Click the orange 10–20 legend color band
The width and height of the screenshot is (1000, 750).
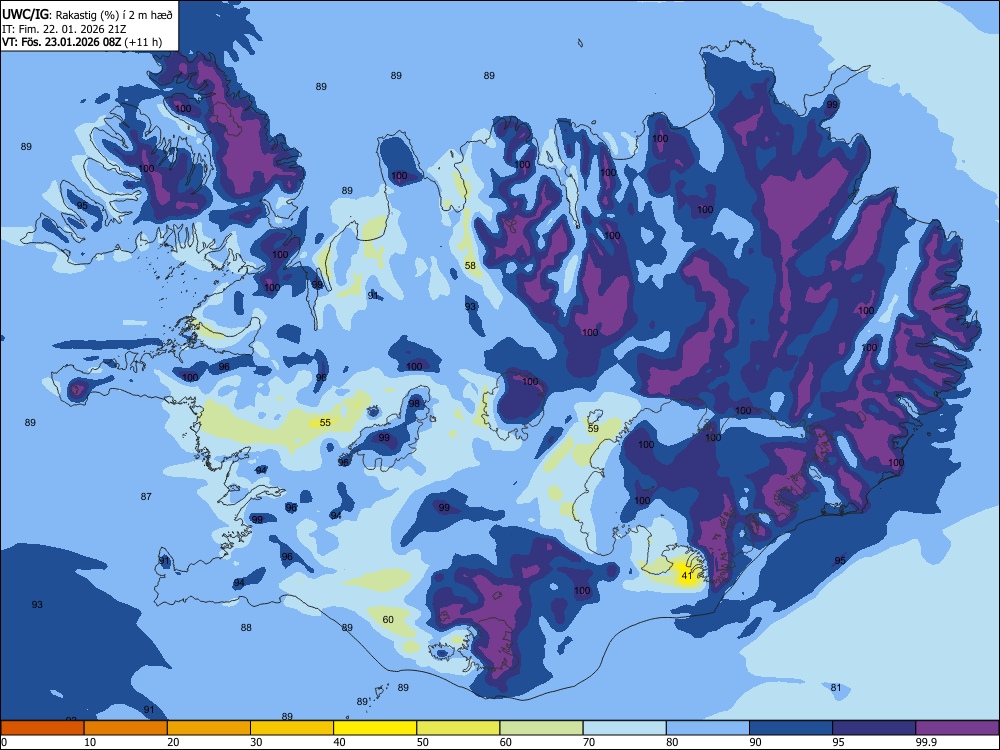coord(126,728)
